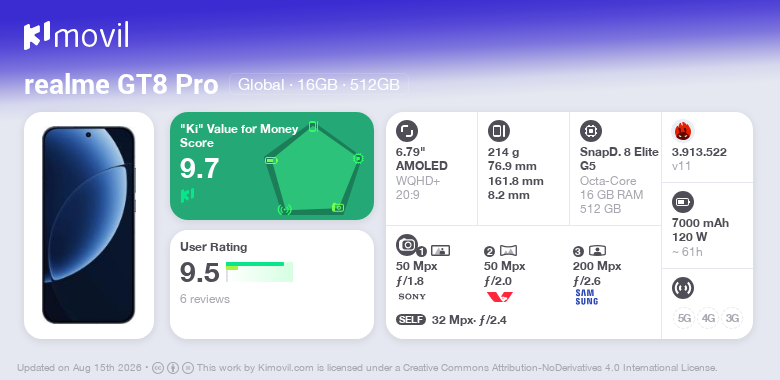780x380 pixels.
Task: Click the realme GT8 Pro phone image
Action: pos(89,225)
